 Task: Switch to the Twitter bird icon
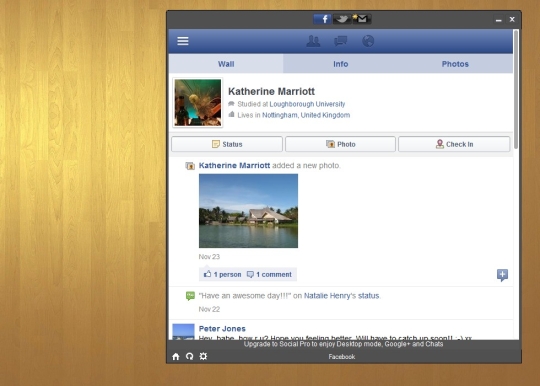coord(342,19)
